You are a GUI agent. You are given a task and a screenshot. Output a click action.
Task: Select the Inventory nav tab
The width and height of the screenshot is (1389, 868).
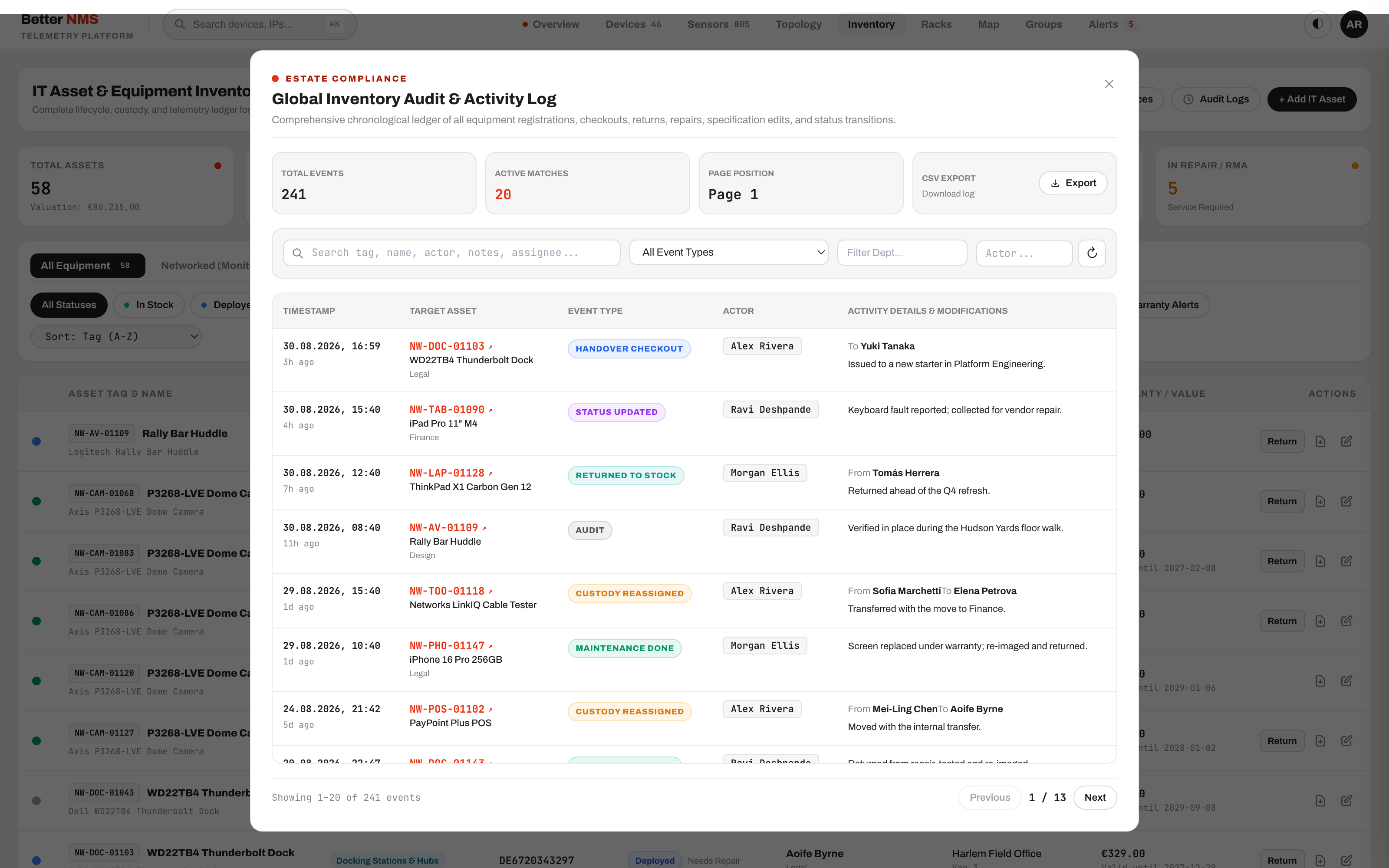(871, 24)
